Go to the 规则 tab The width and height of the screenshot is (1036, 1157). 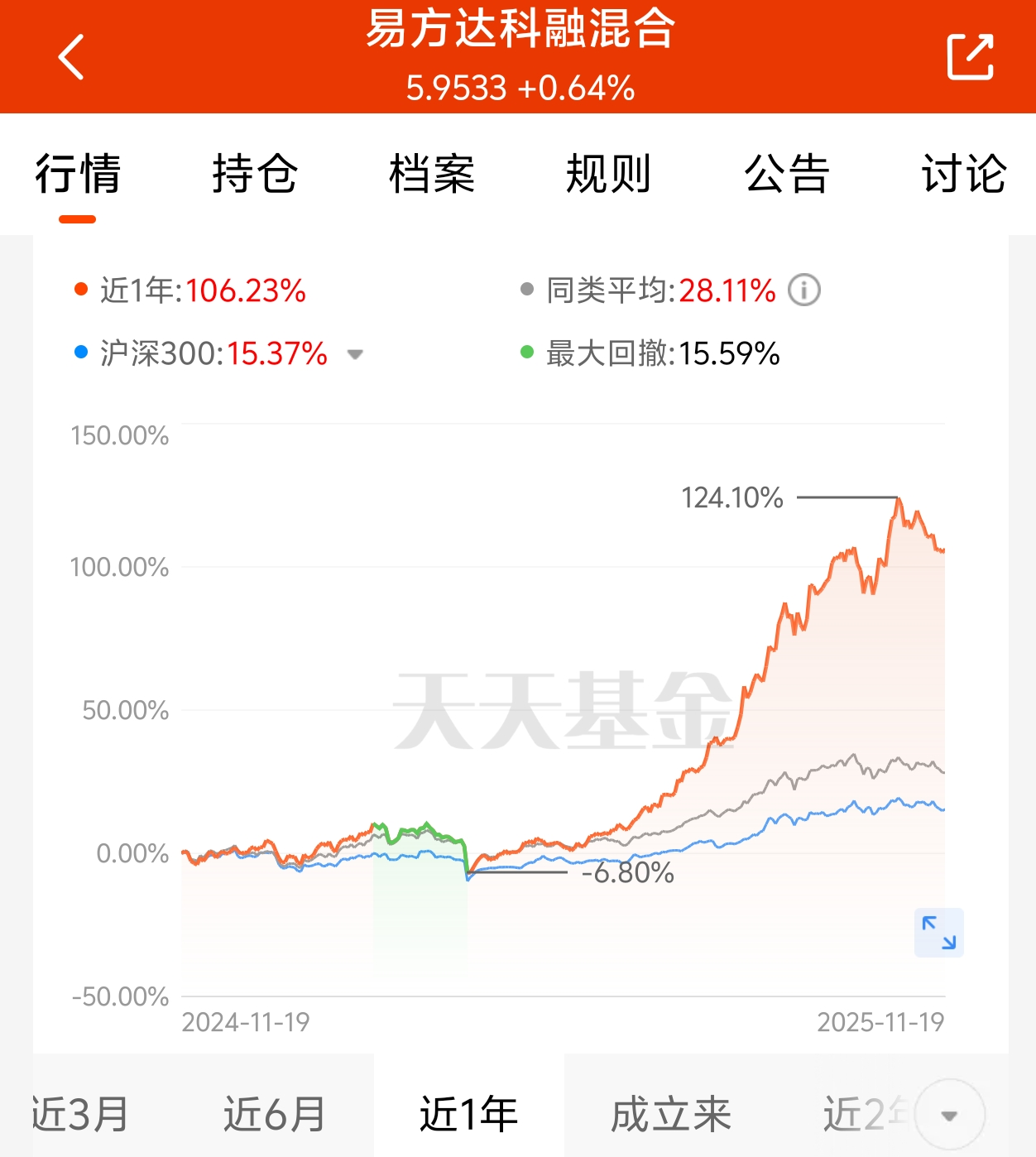609,174
